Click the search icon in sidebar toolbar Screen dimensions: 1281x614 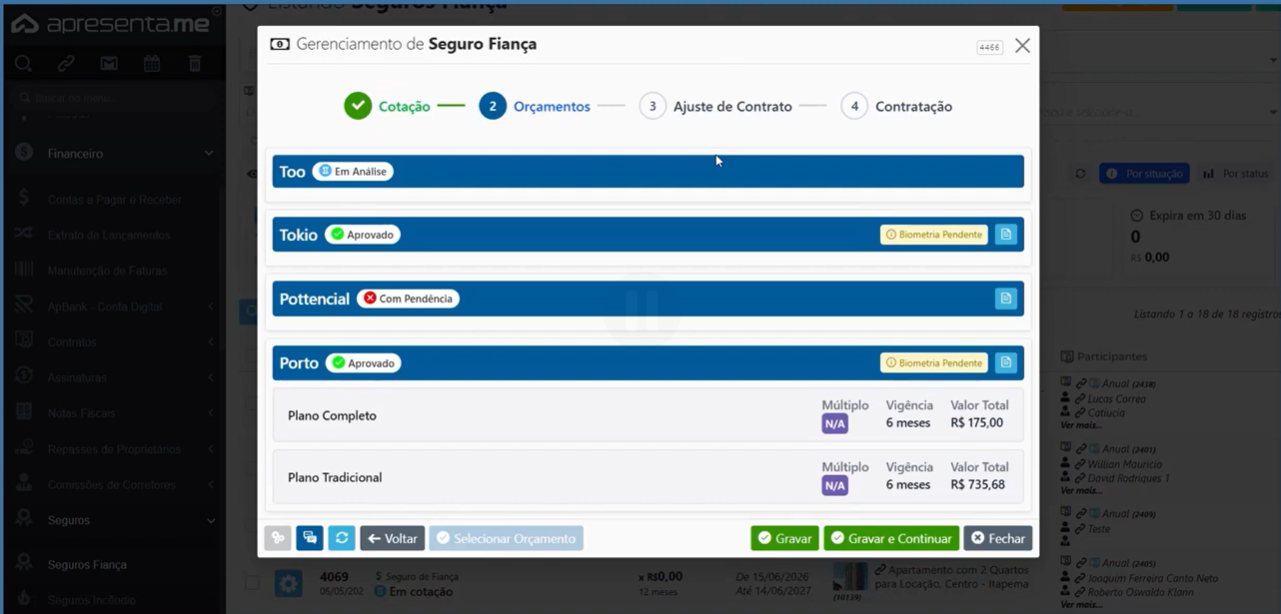23,64
